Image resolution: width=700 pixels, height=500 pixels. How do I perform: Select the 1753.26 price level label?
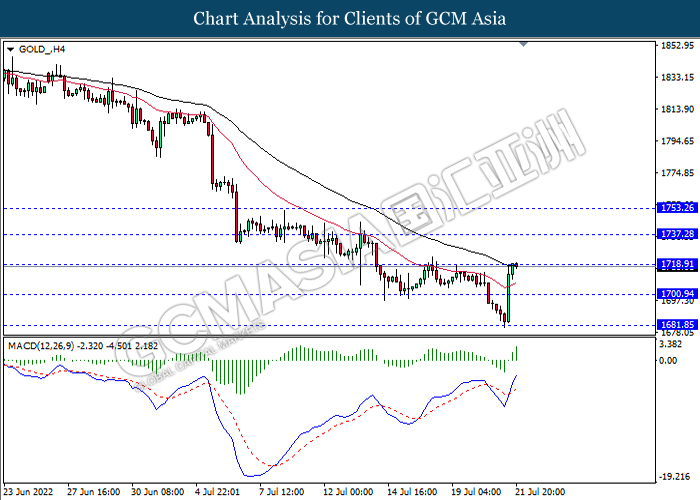coord(677,208)
